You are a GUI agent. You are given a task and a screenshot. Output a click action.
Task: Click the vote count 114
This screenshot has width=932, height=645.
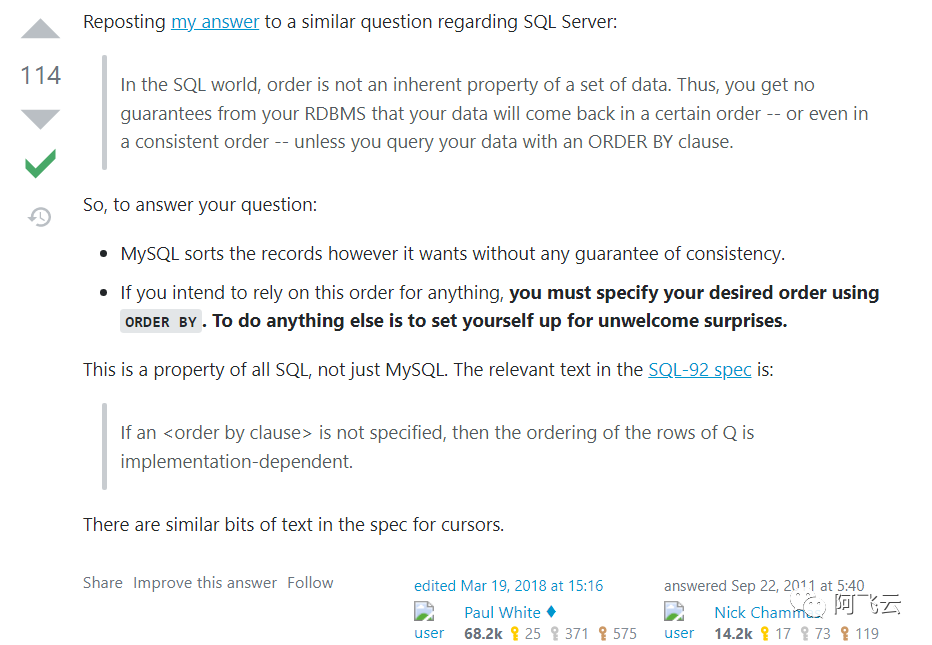tap(41, 75)
